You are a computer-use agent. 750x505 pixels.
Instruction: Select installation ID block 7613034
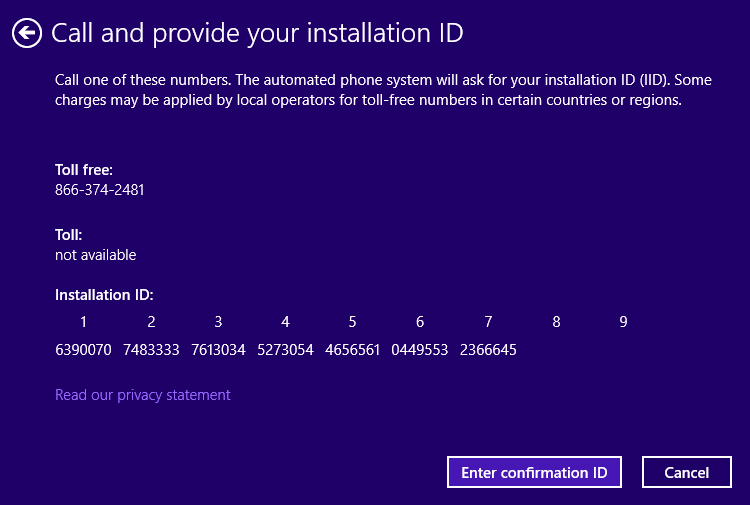point(218,350)
